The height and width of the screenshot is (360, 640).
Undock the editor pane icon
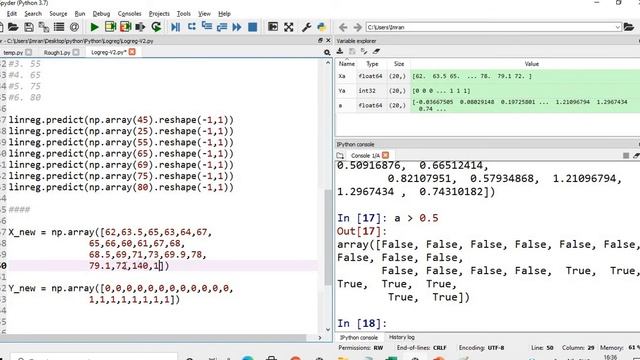[320, 40]
